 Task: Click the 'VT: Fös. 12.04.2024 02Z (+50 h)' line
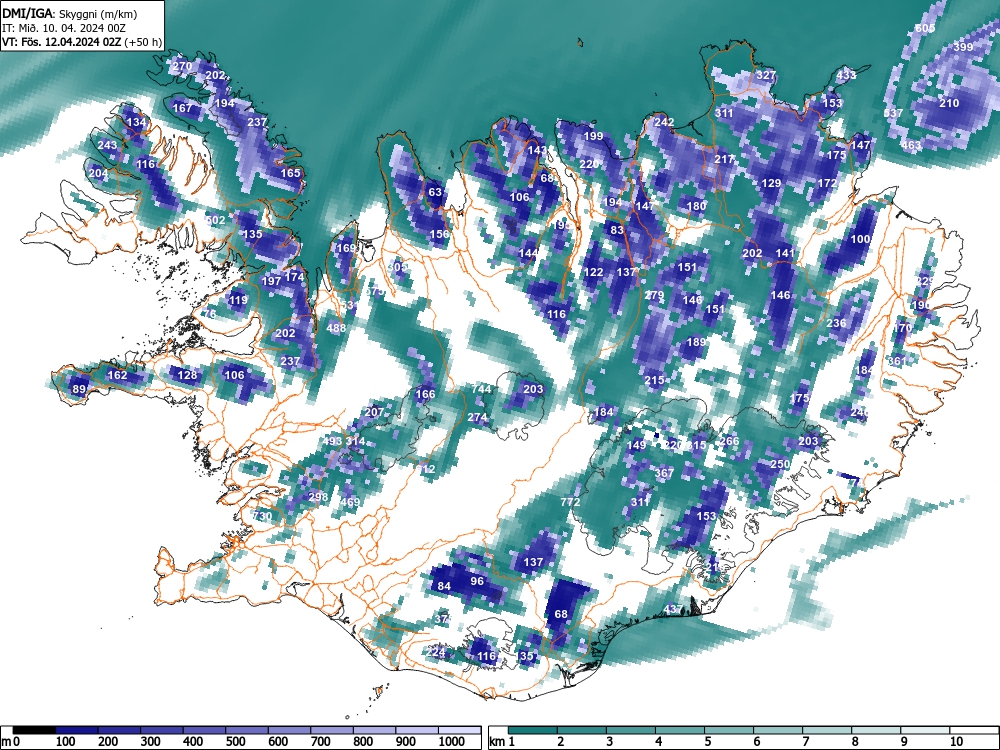click(82, 42)
